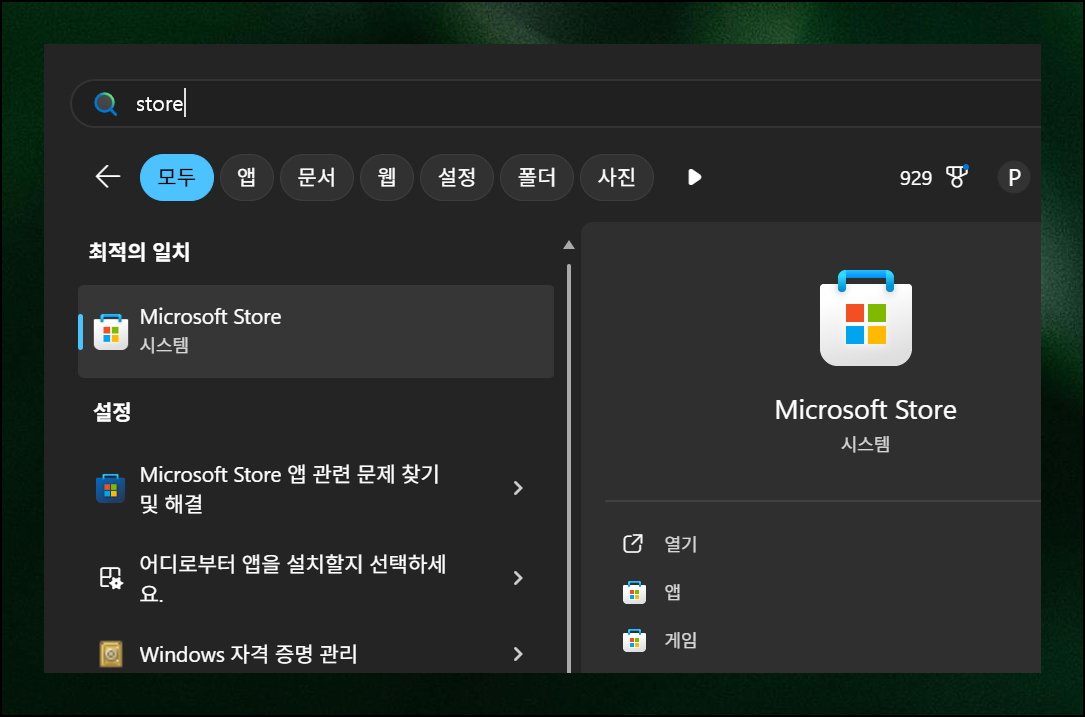Switch to the 문서 filter tab
The height and width of the screenshot is (717, 1085).
coord(317,177)
